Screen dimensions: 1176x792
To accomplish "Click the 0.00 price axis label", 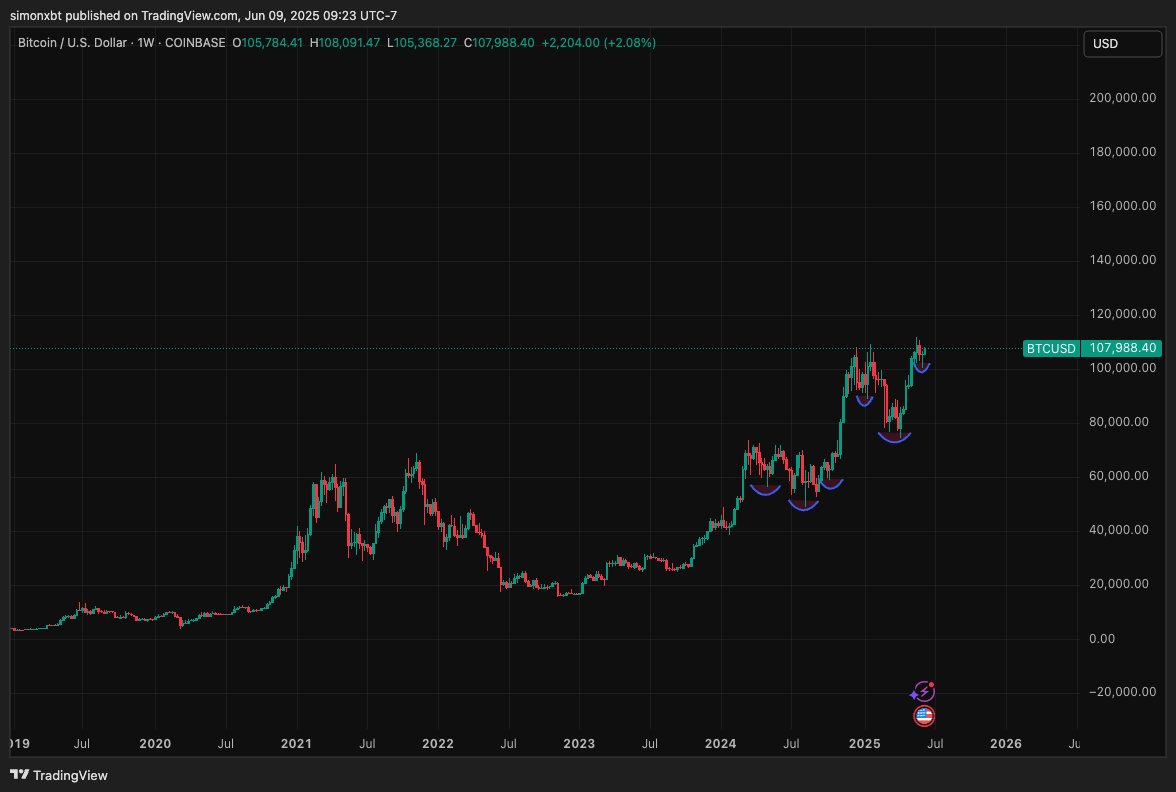I will pyautogui.click(x=1102, y=638).
